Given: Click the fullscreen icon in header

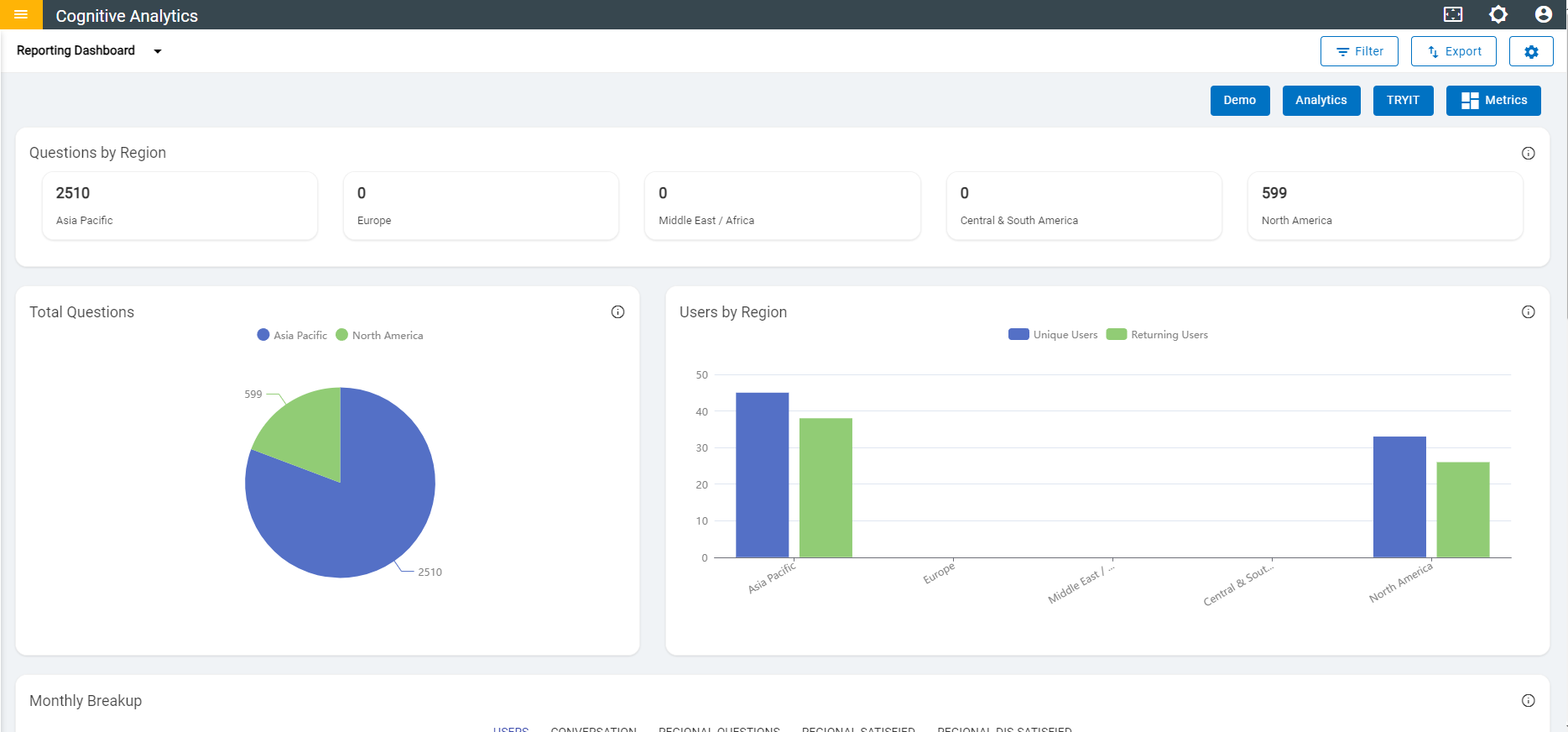Looking at the screenshot, I should 1453,14.
